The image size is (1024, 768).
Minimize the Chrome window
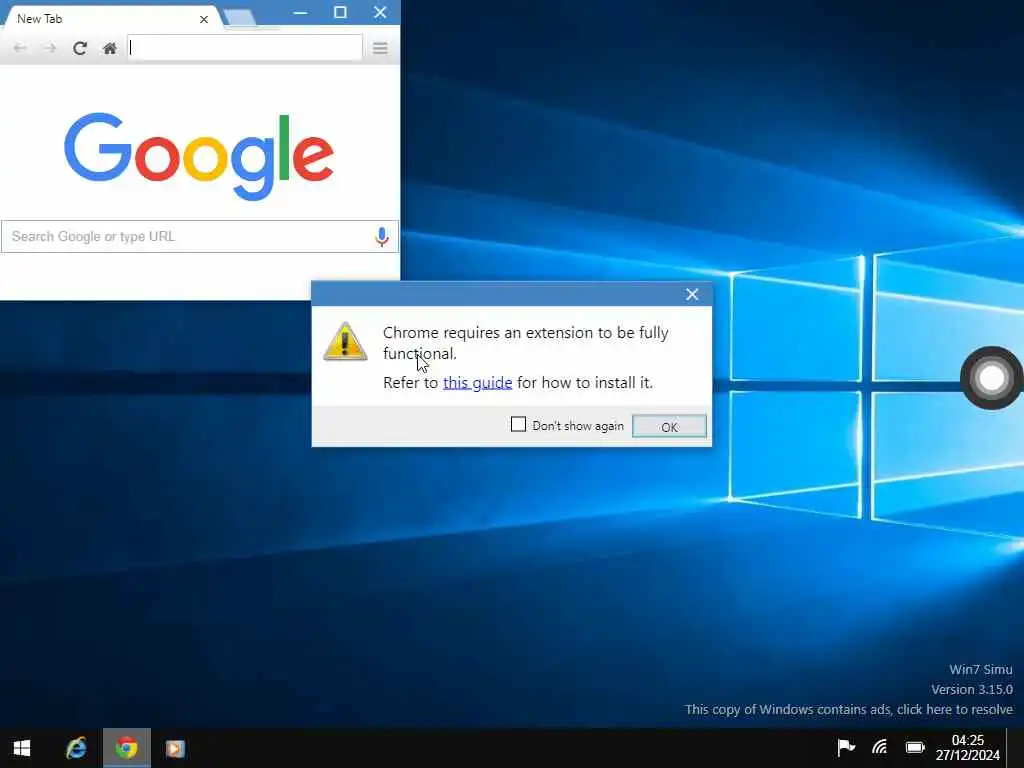[x=300, y=12]
